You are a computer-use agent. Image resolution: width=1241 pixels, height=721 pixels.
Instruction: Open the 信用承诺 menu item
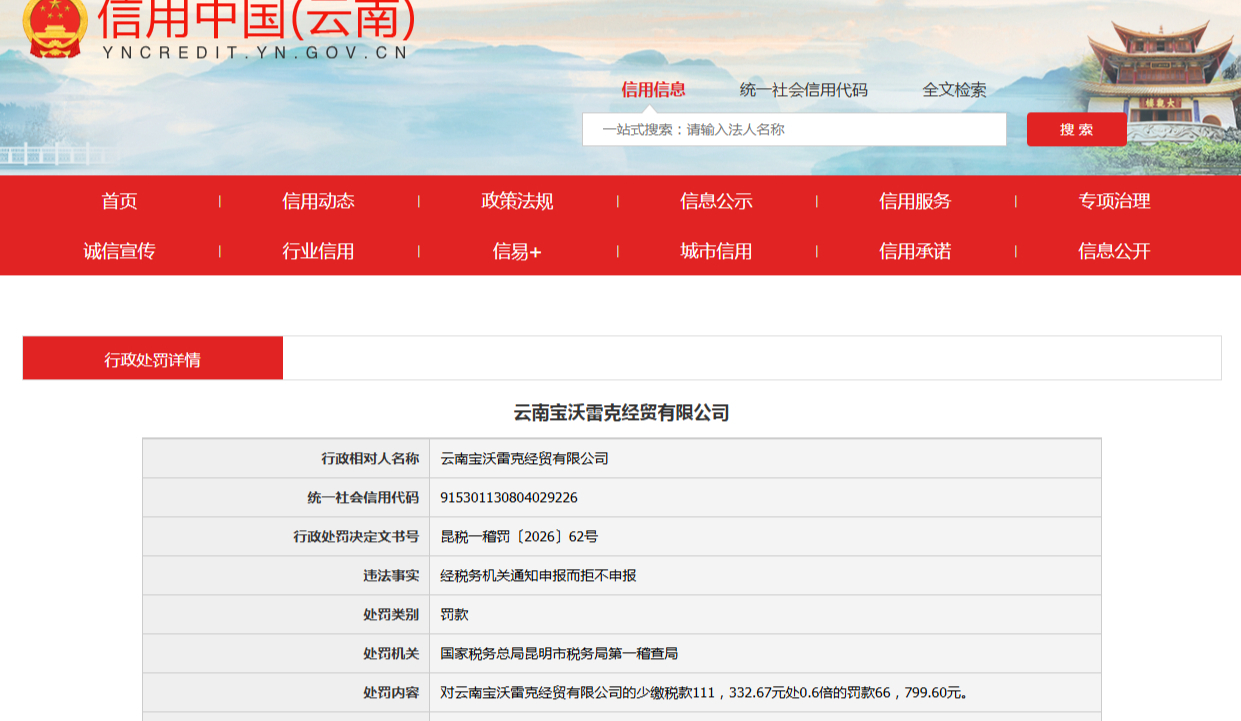(915, 251)
